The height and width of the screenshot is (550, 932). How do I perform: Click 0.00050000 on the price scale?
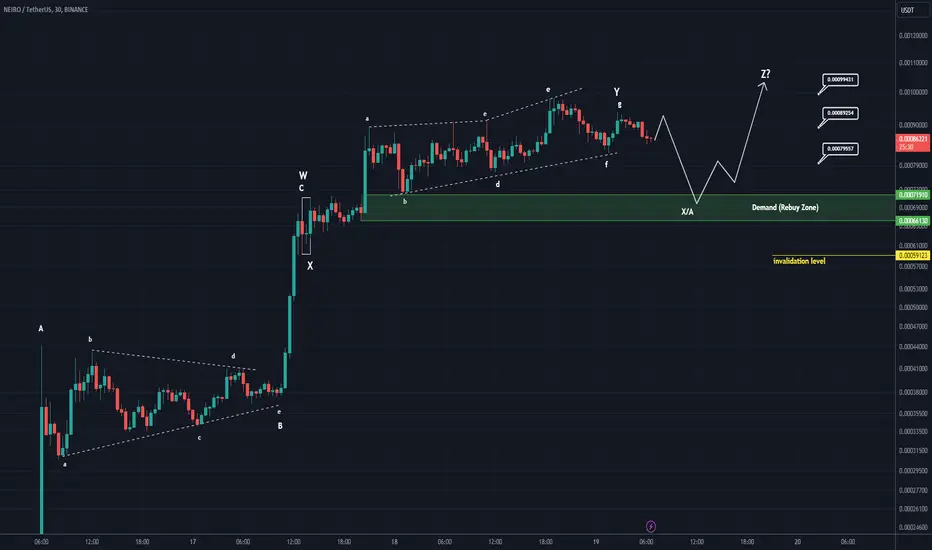pyautogui.click(x=912, y=307)
